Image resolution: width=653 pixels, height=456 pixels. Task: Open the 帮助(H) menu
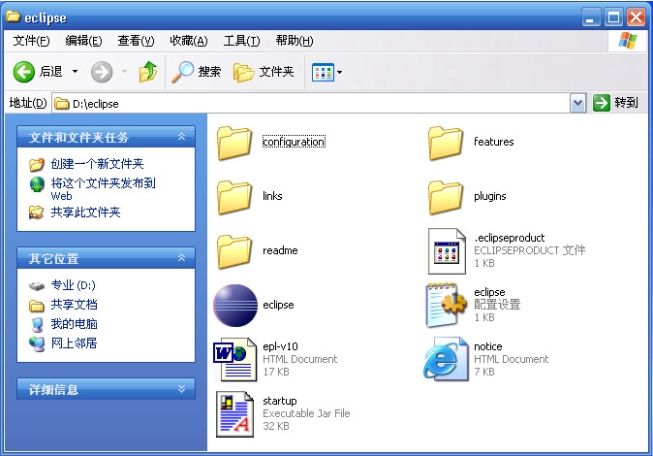point(294,41)
